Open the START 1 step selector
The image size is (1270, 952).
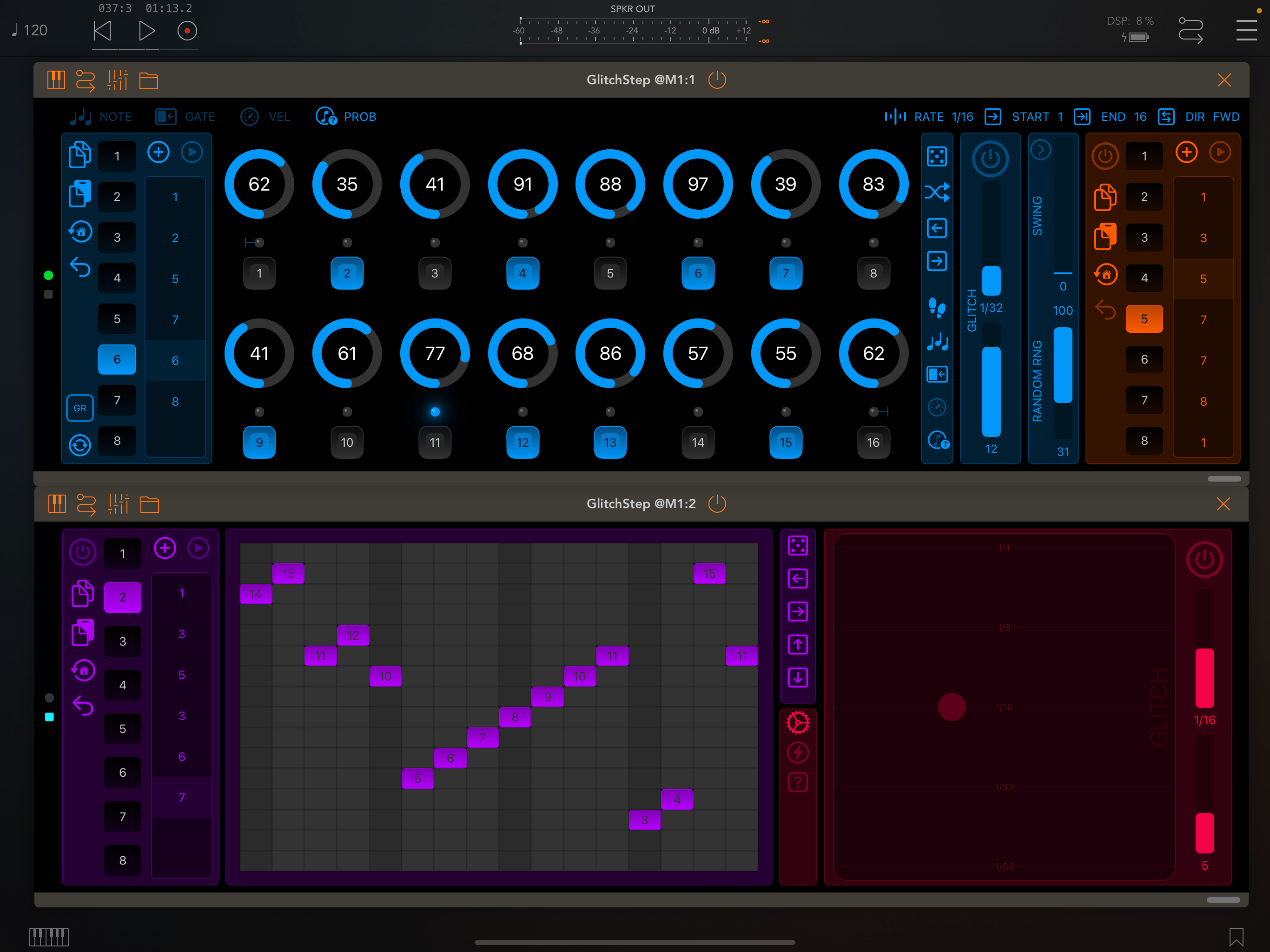pyautogui.click(x=1024, y=117)
